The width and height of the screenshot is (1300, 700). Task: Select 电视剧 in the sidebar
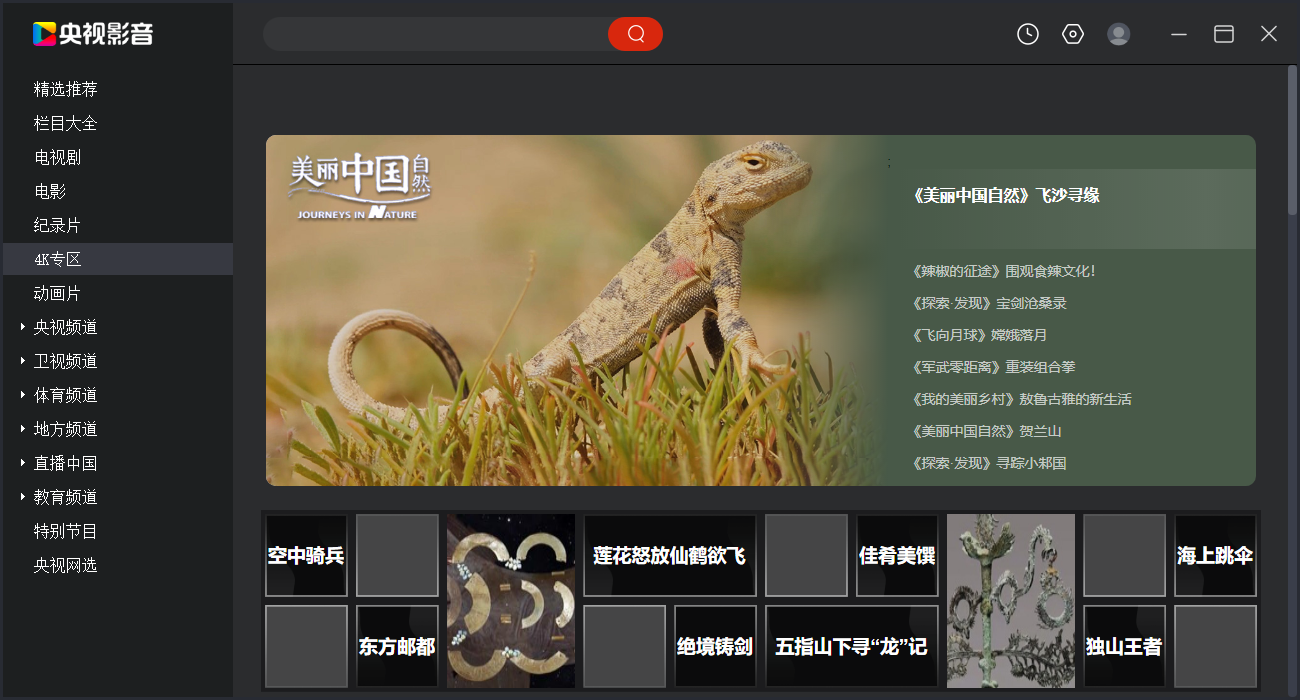tap(57, 157)
